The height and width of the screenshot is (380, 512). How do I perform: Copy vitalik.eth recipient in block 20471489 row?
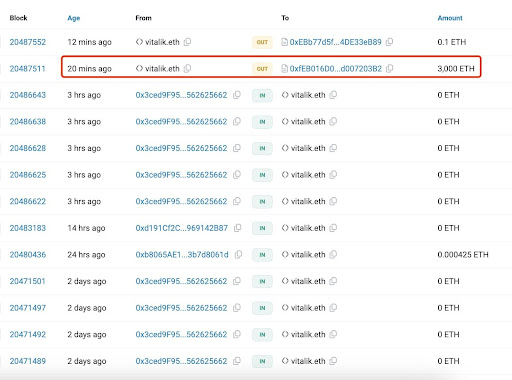(333, 361)
